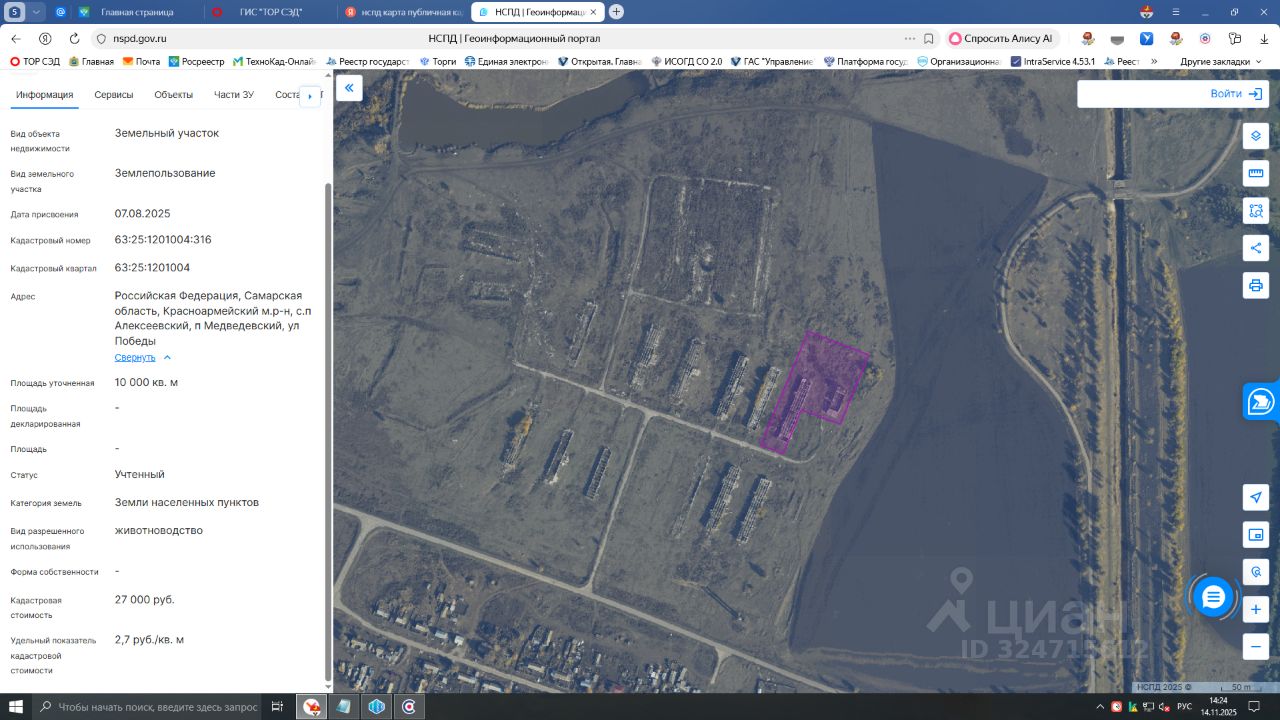Switch to the Информация tab
Viewport: 1280px width, 720px height.
(45, 95)
